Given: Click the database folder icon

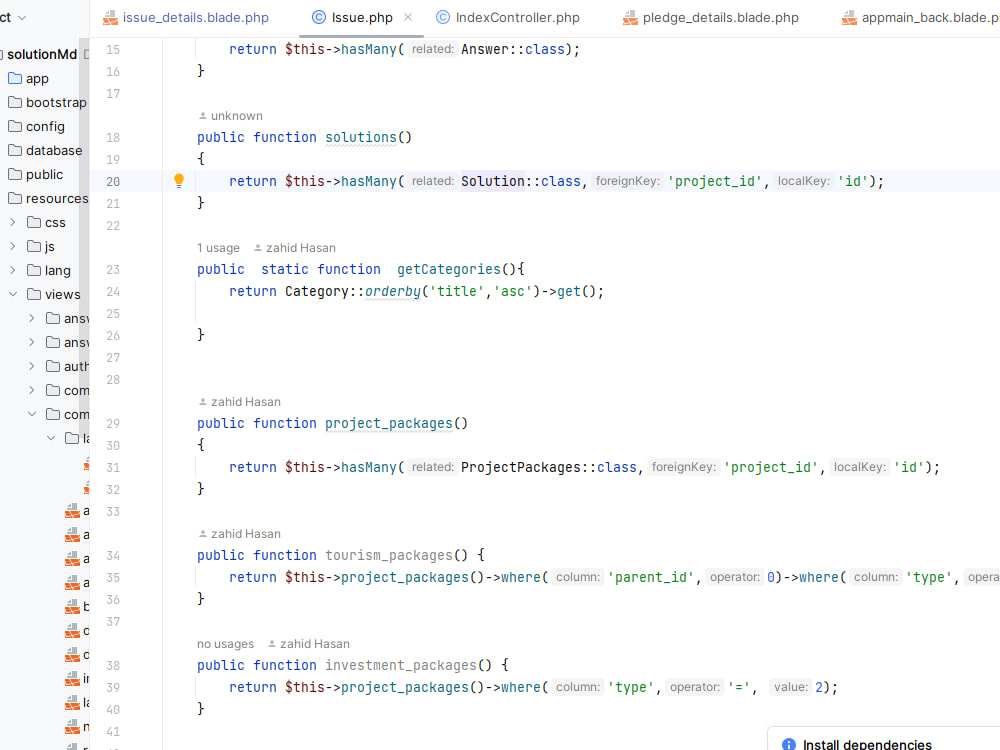Looking at the screenshot, I should [x=15, y=151].
